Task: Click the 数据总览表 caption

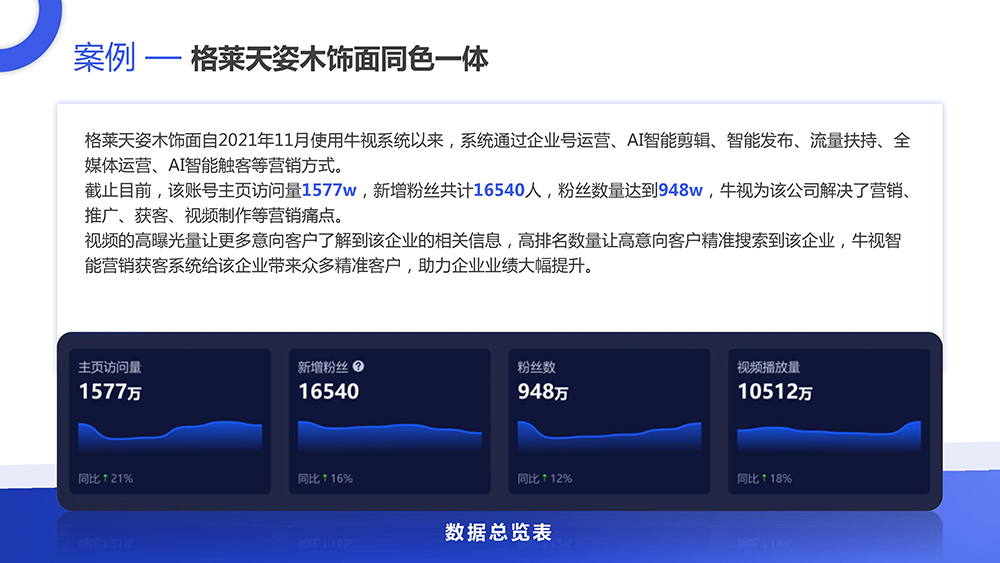Action: coord(498,532)
